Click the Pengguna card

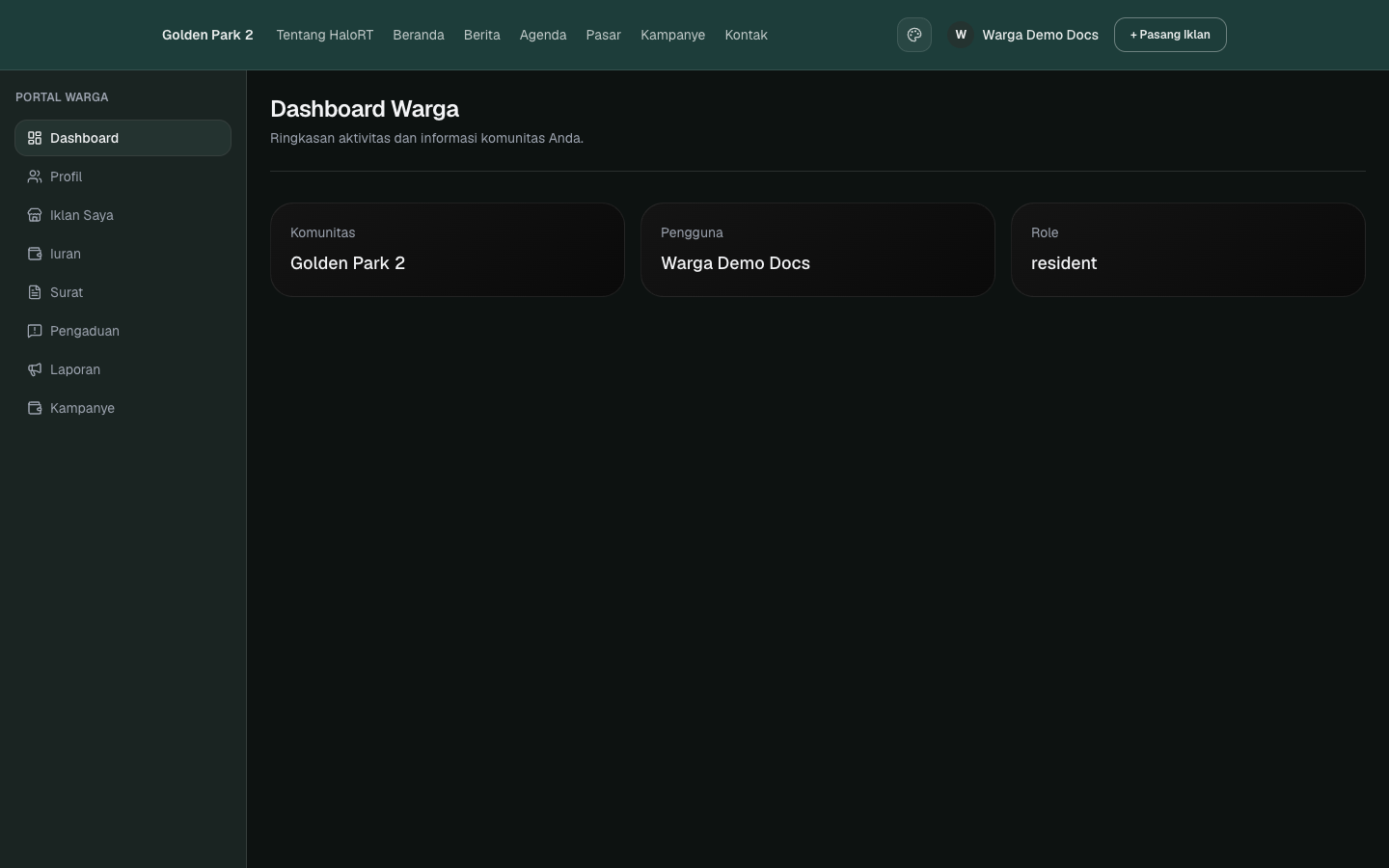818,250
